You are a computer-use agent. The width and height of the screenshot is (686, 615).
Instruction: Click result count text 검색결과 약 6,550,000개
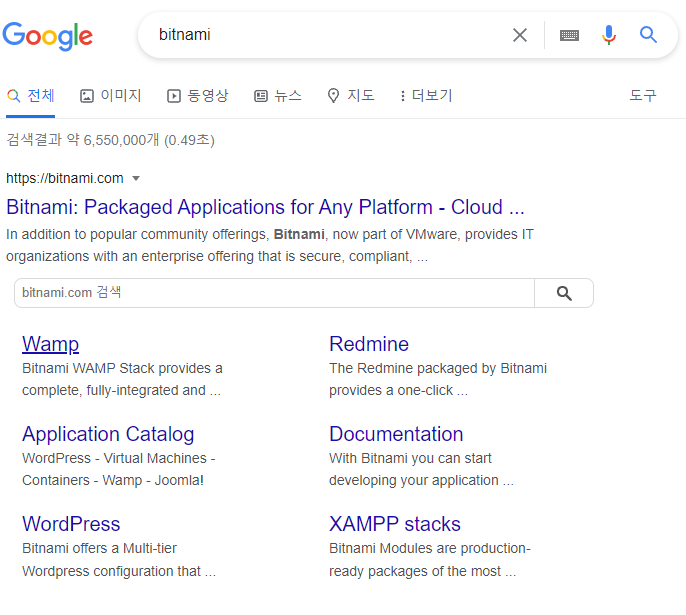coord(83,140)
